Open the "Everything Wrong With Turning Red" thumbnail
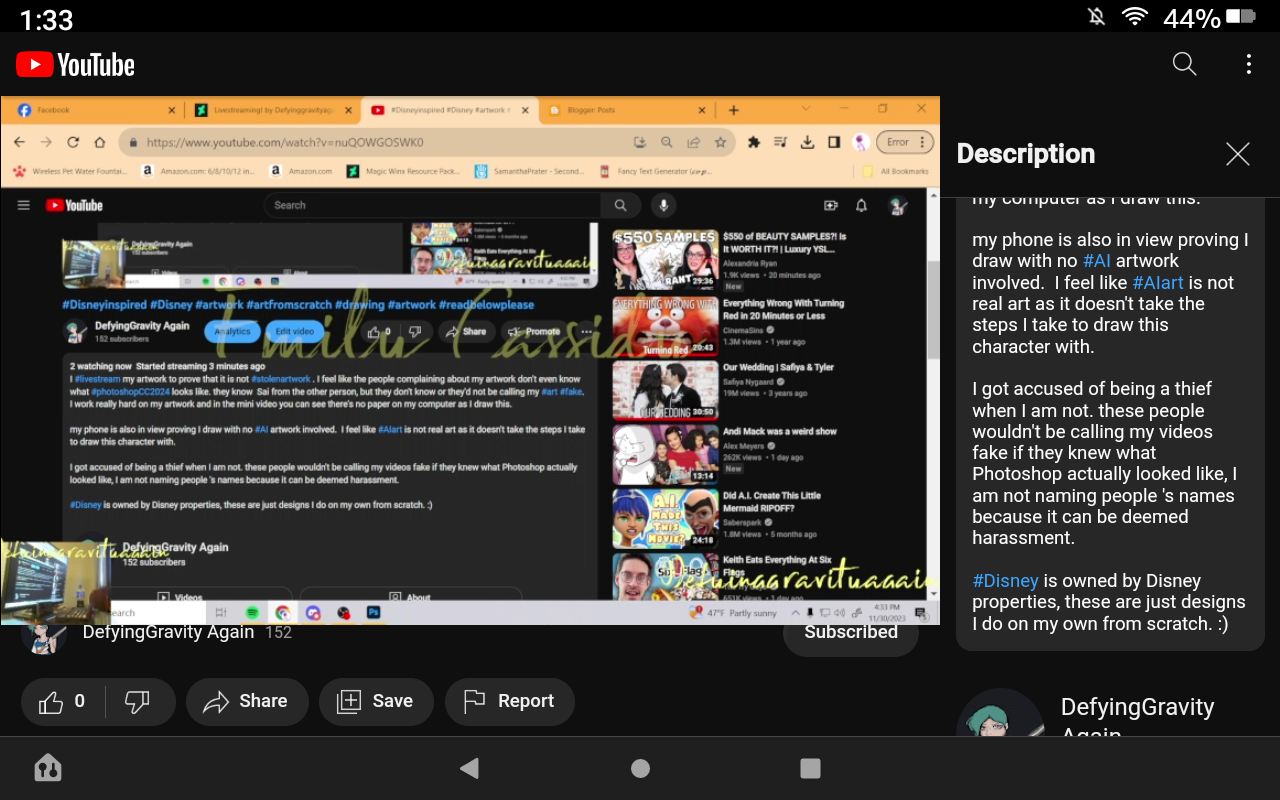 665,326
